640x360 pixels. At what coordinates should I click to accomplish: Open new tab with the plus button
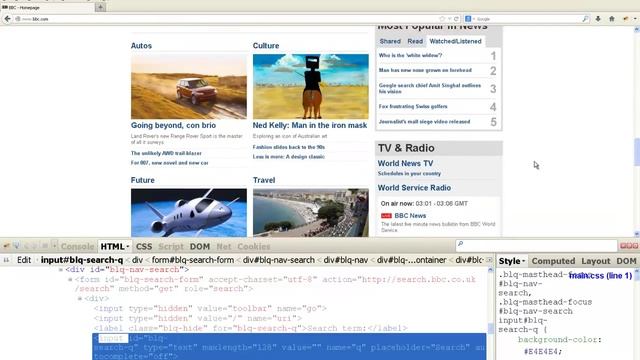point(100,7)
